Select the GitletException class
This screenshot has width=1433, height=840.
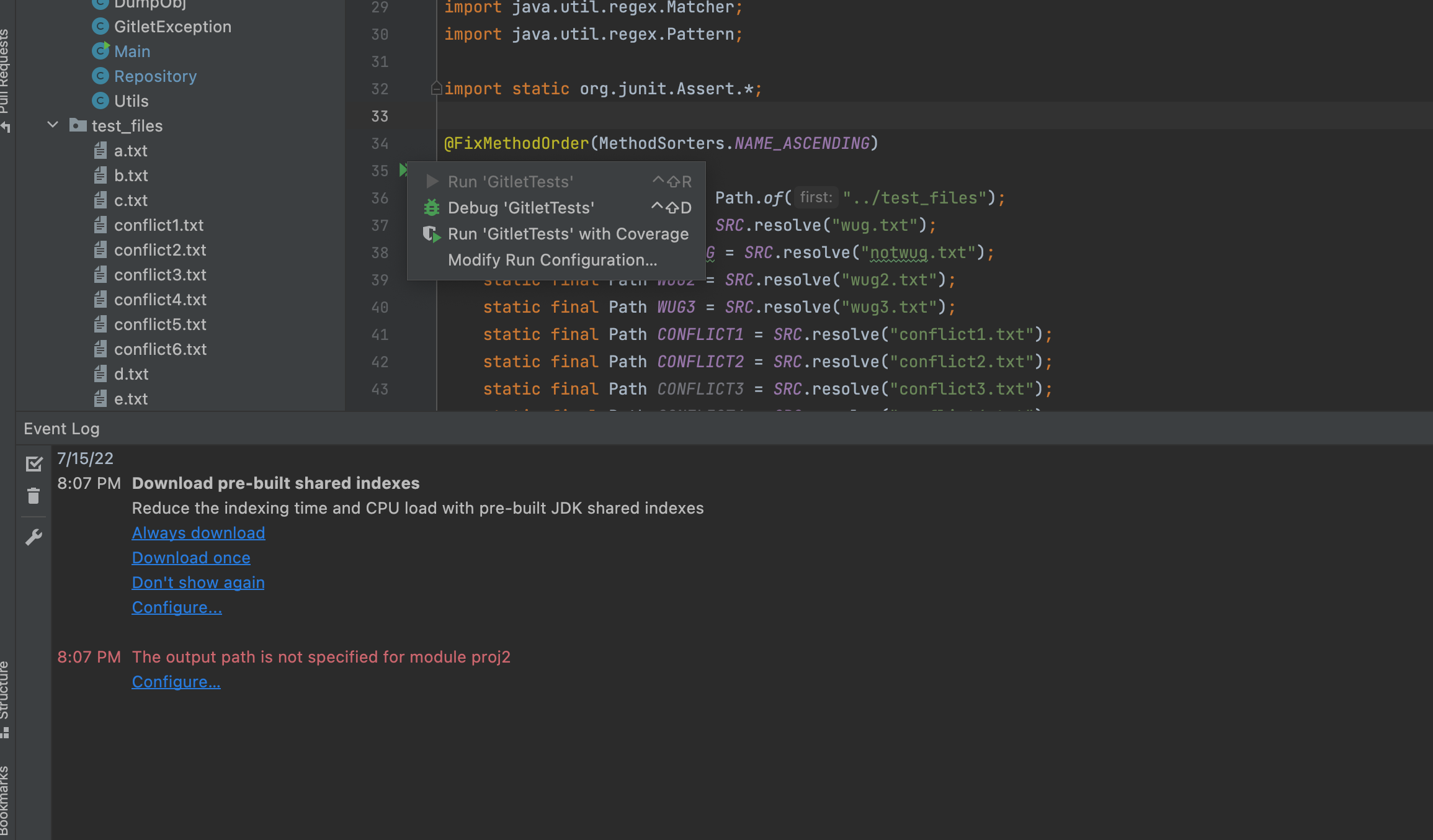[172, 27]
